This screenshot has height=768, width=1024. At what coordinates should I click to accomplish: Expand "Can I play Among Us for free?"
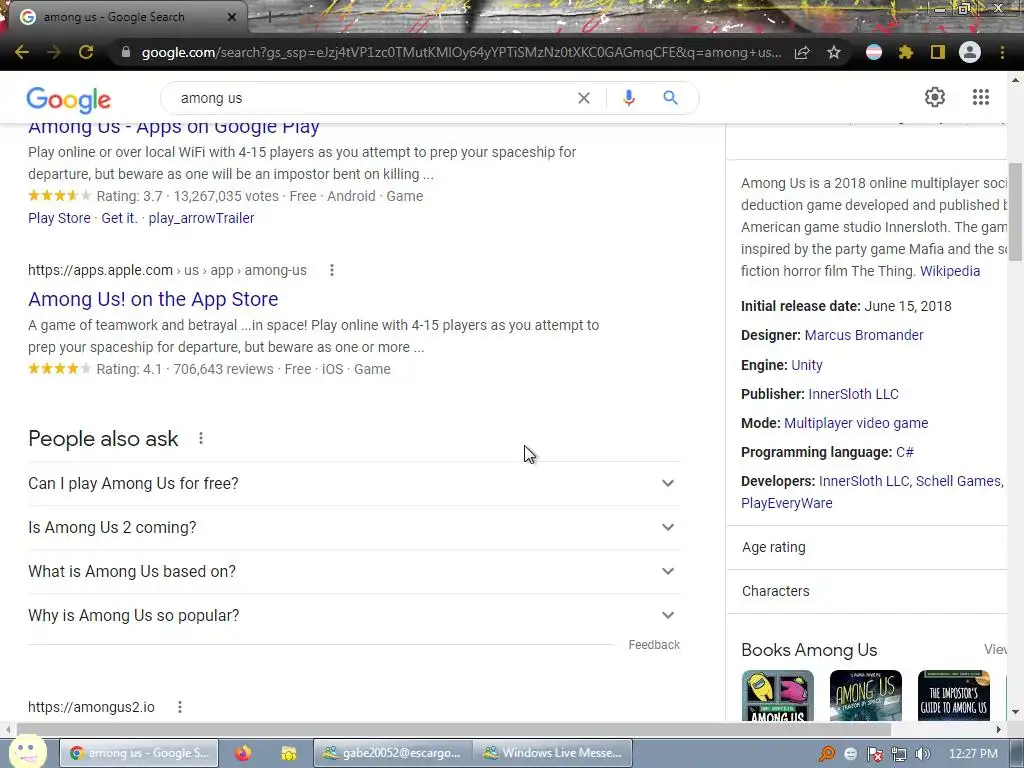point(354,483)
